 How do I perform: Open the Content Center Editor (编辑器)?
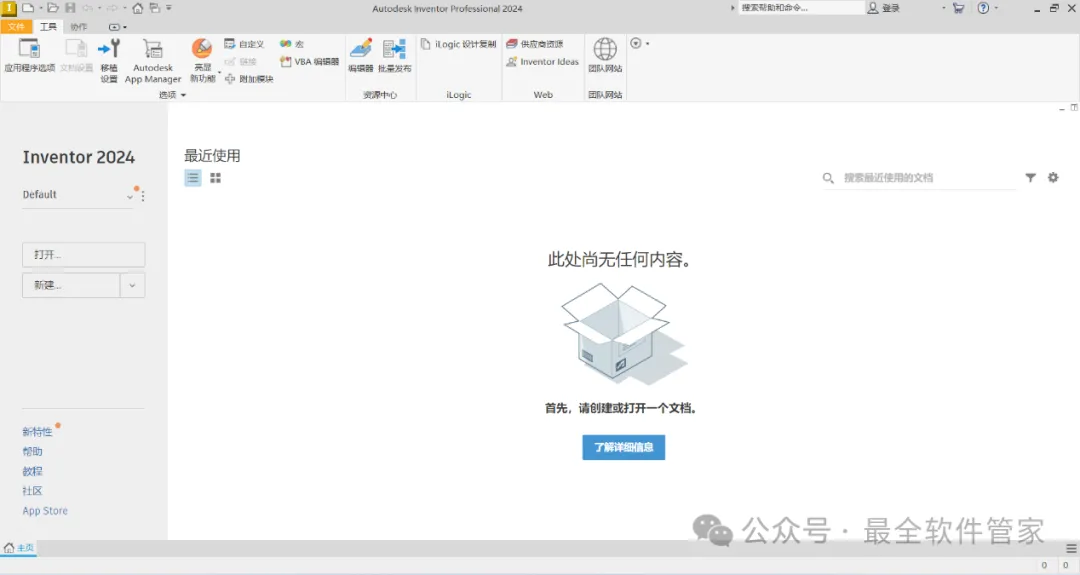(360, 56)
